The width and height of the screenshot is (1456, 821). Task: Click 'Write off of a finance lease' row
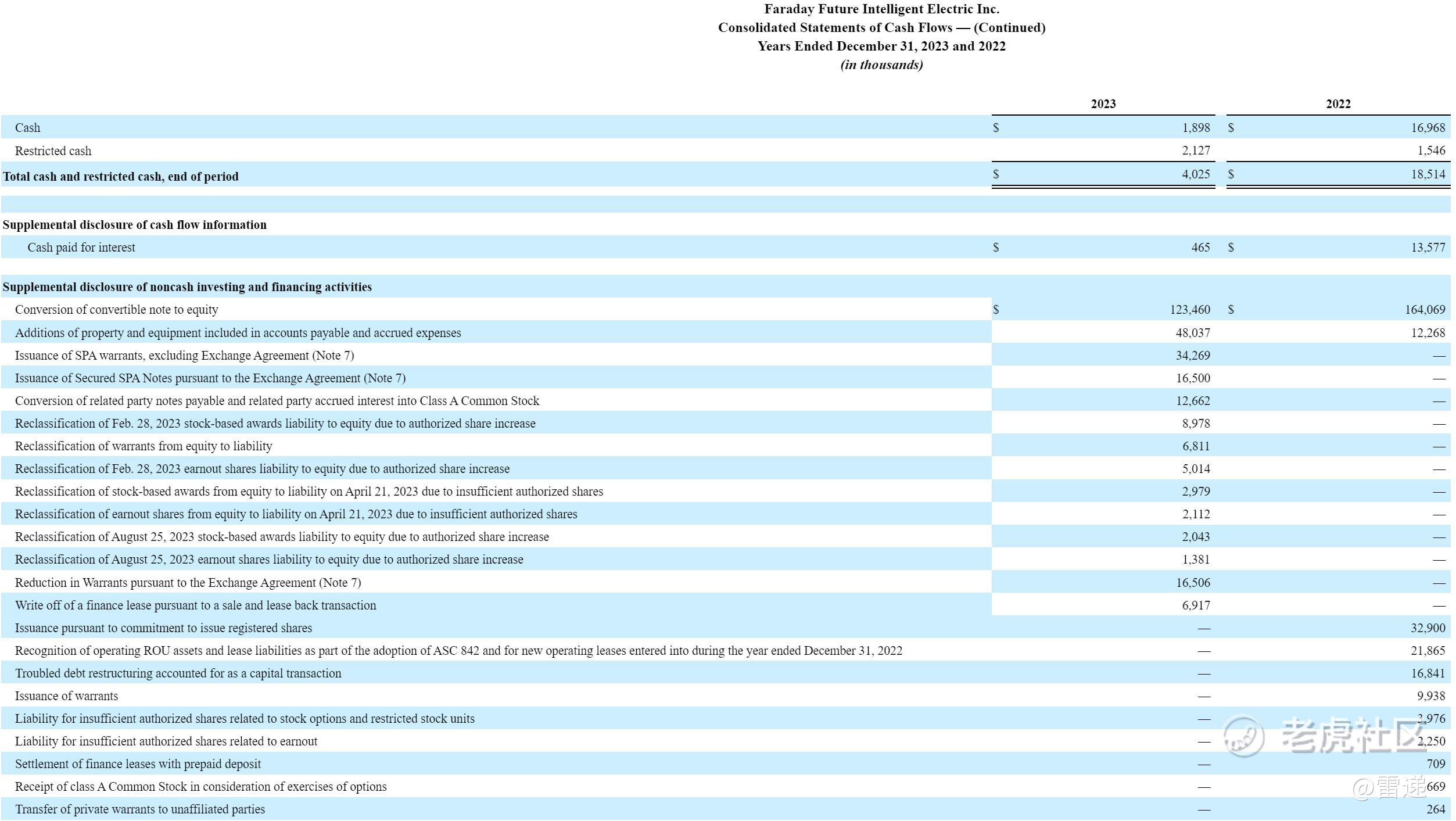point(195,605)
